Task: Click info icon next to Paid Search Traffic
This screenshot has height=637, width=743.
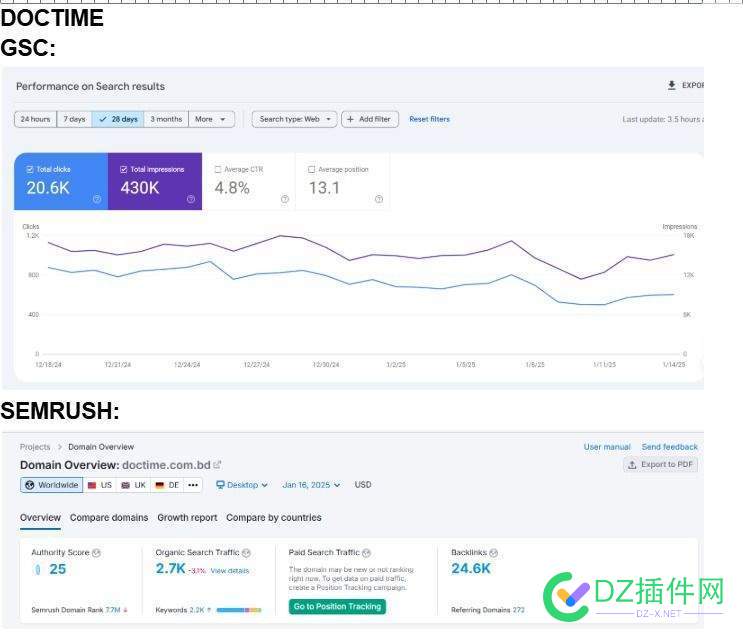Action: point(366,553)
